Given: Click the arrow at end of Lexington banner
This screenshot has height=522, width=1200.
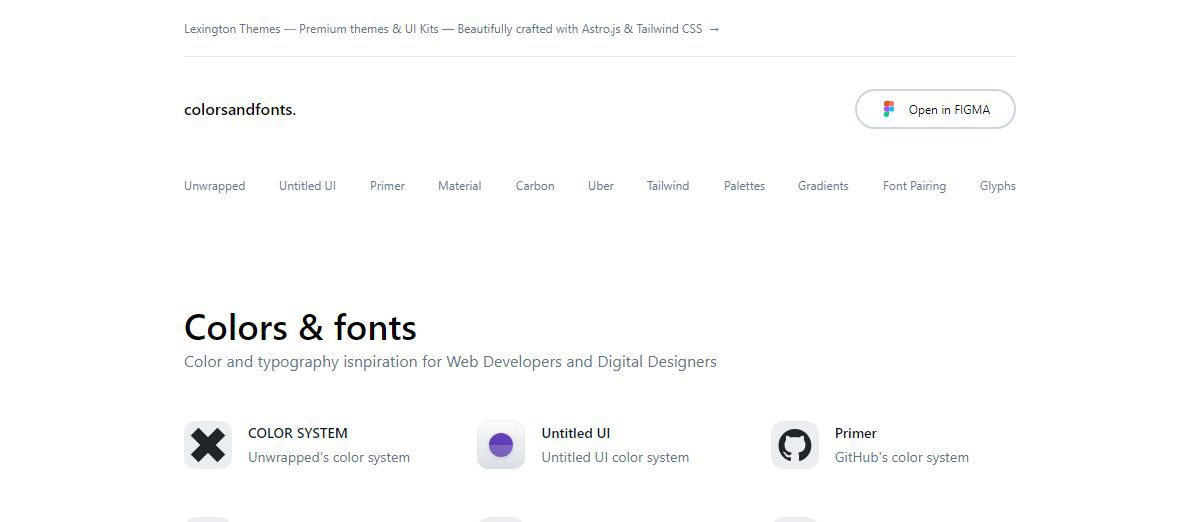Looking at the screenshot, I should 714,29.
